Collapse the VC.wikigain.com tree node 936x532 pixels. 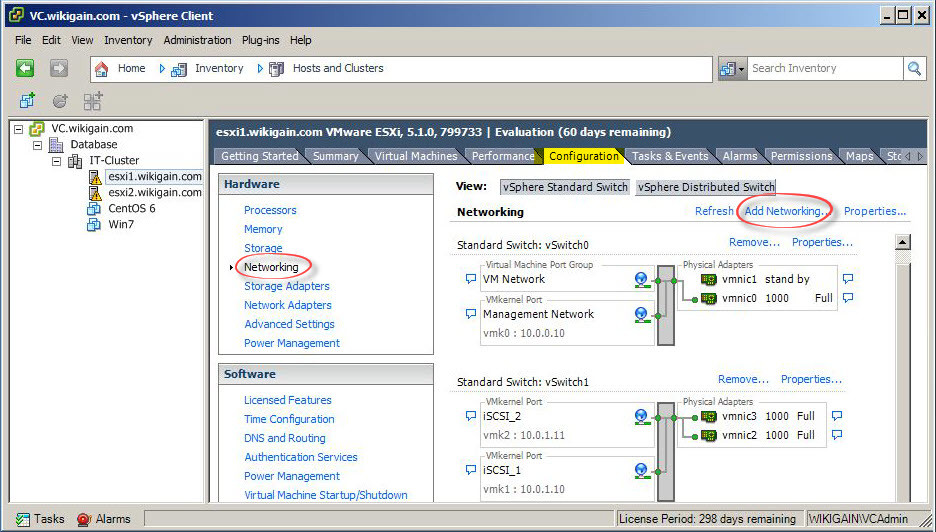(x=19, y=128)
